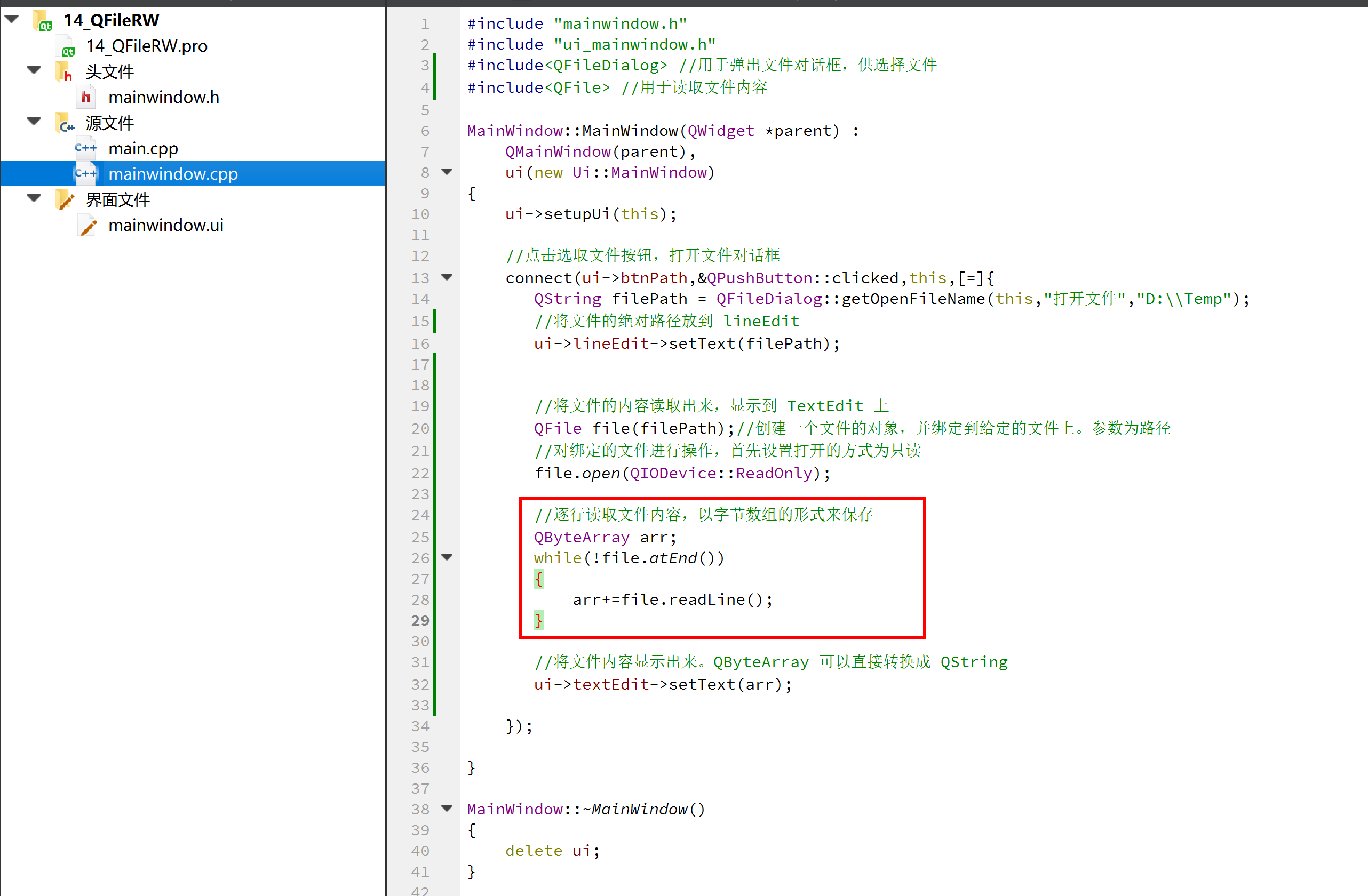Click the mainwindow.ui pencil icon
Viewport: 1368px width, 896px height.
tap(88, 225)
